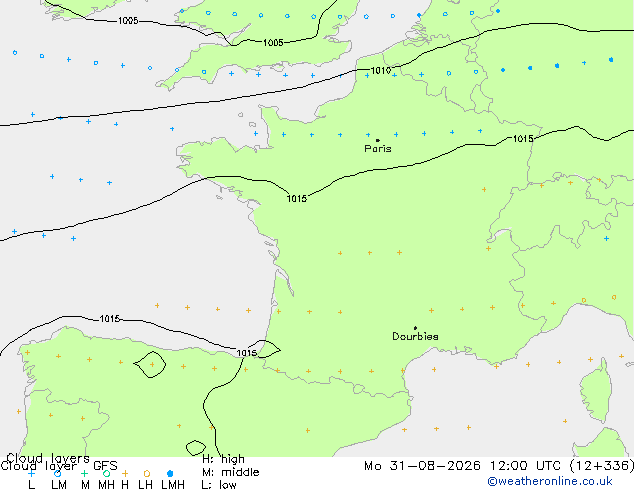Click the '1005' label west of Wales

128,21
